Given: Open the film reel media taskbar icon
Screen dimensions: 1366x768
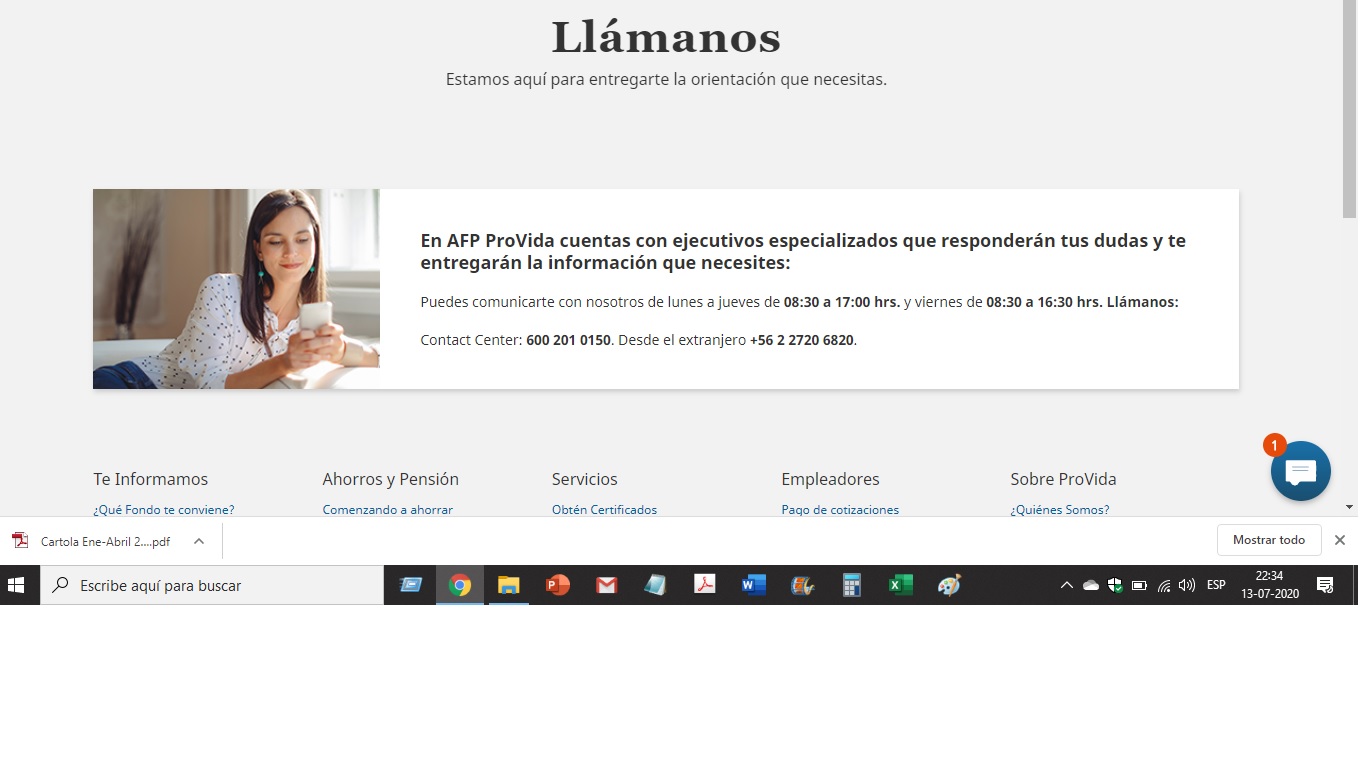Looking at the screenshot, I should [x=802, y=585].
